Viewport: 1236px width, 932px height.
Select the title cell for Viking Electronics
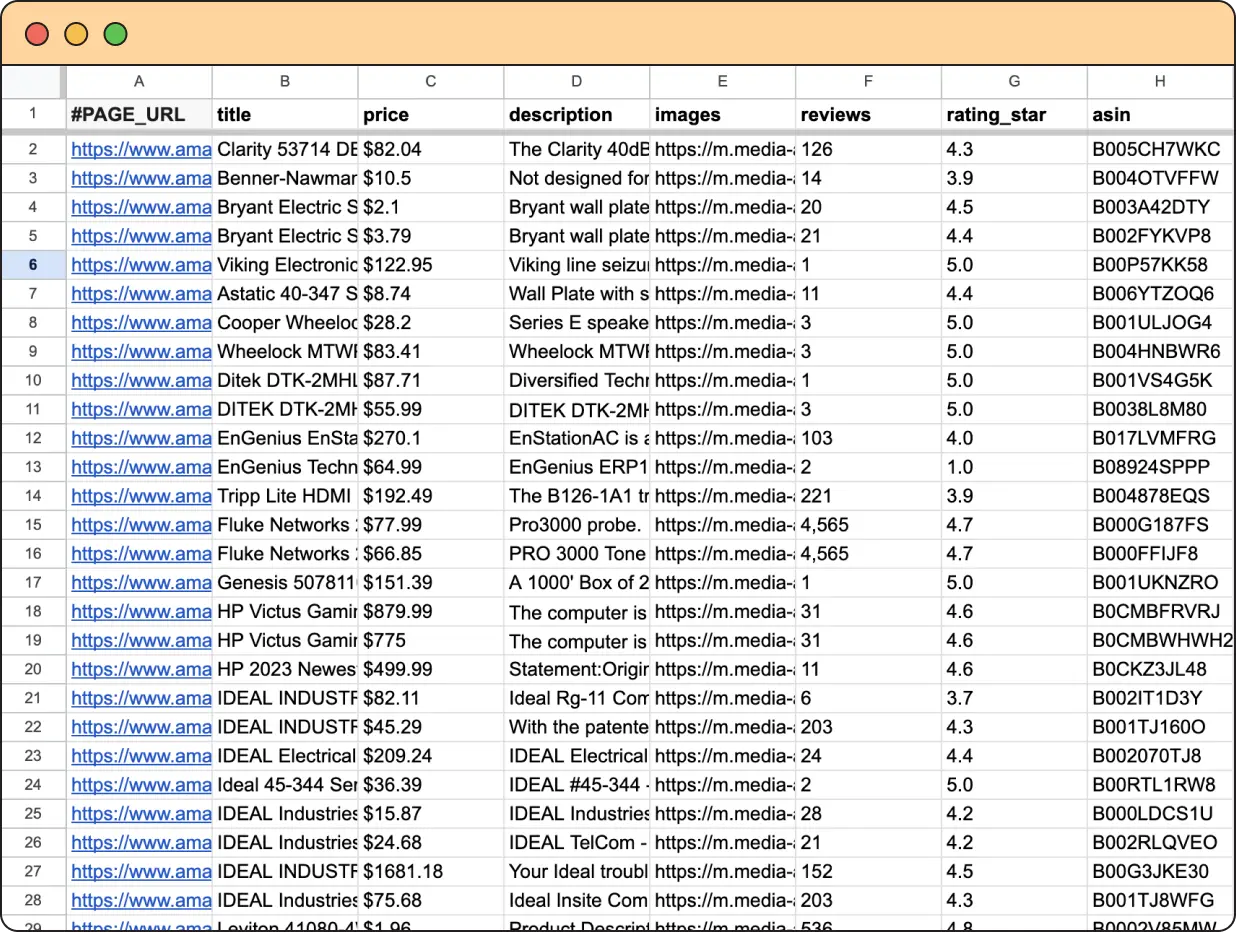pyautogui.click(x=285, y=265)
